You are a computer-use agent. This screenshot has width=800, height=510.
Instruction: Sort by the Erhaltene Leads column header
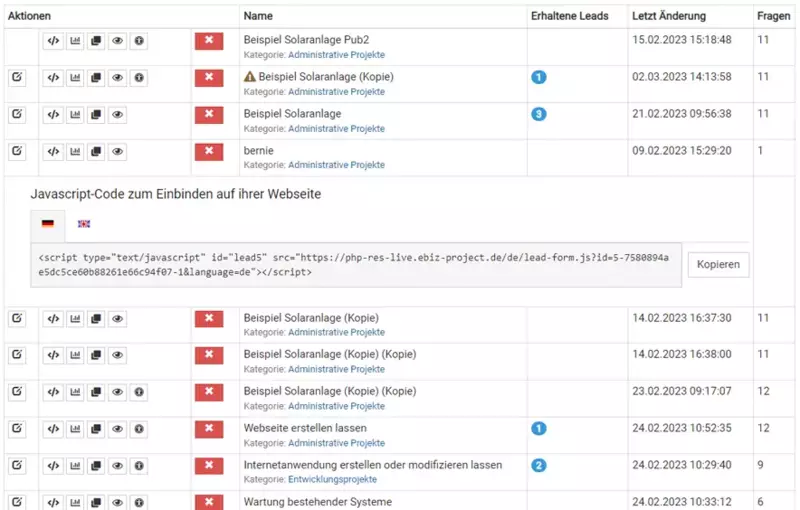569,16
